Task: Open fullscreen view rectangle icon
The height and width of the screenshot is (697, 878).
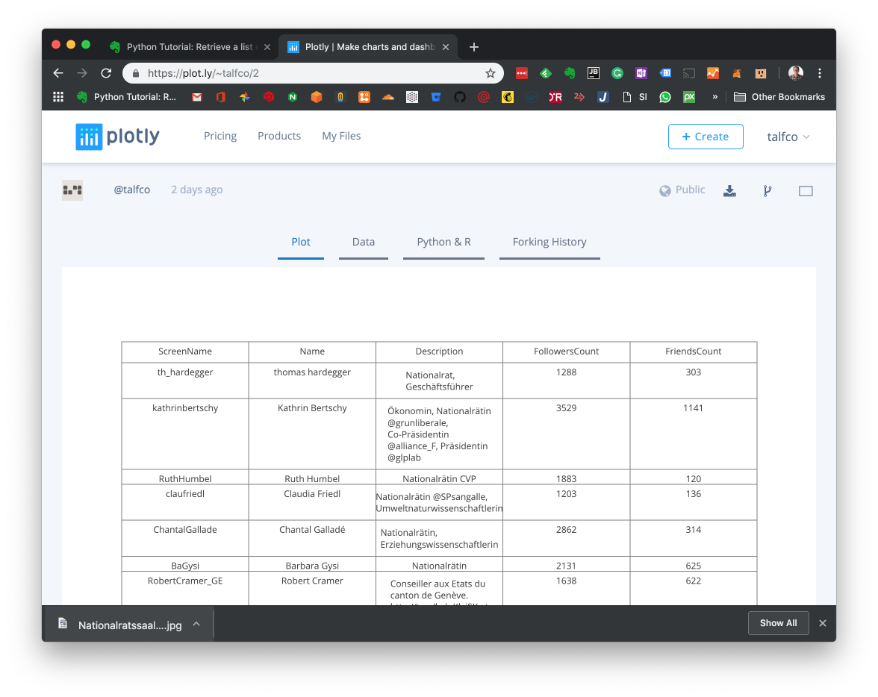Action: 805,191
